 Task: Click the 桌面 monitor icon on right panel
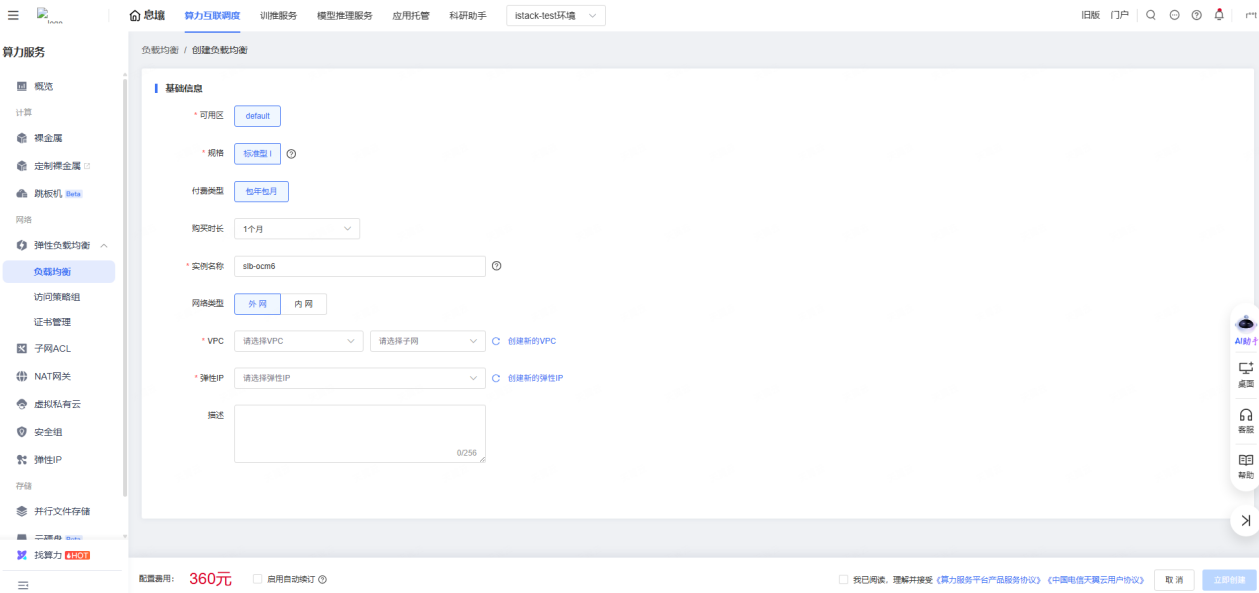point(1245,373)
